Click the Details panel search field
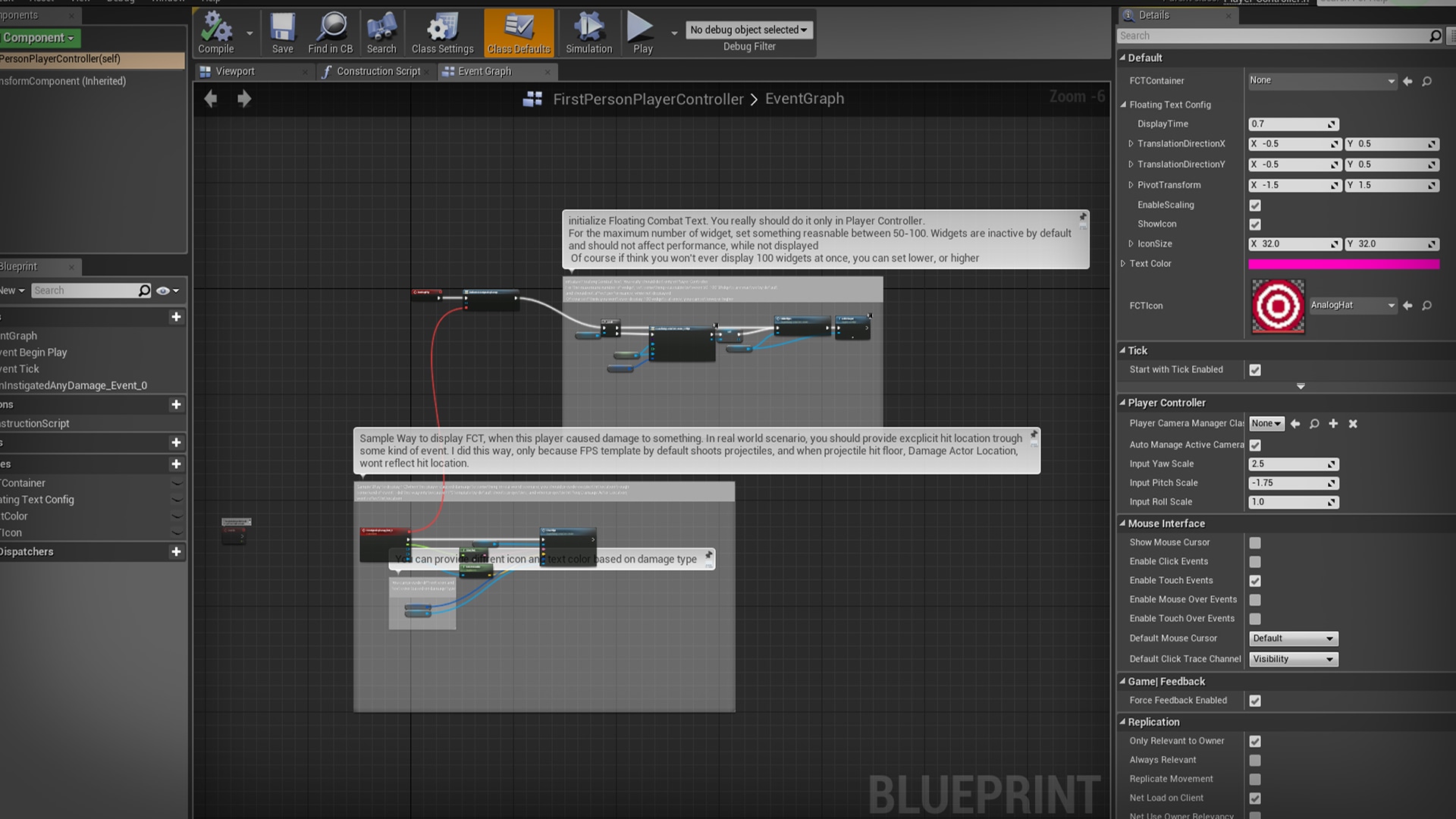 [1274, 36]
